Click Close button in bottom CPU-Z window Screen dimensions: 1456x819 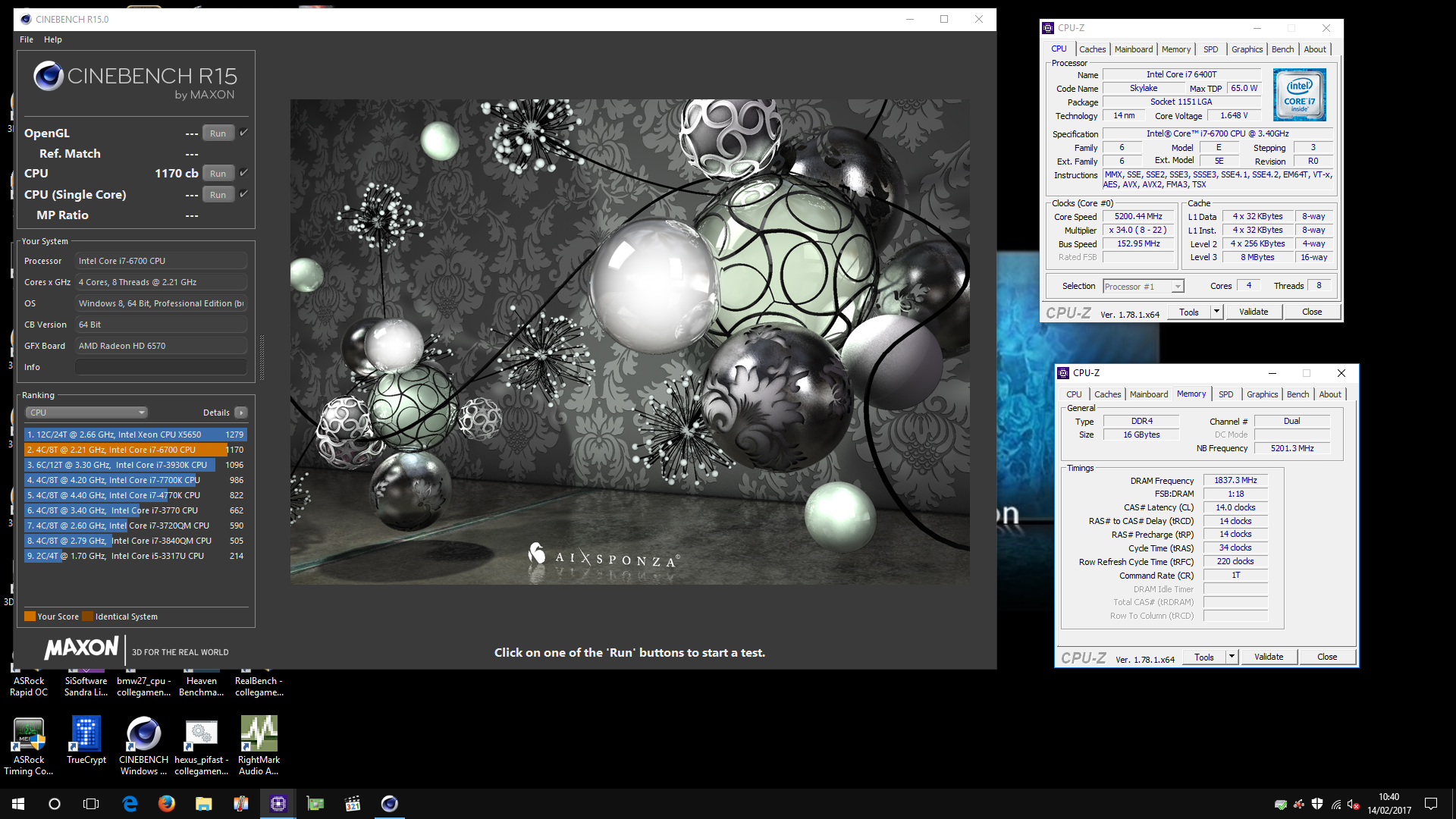(x=1327, y=657)
